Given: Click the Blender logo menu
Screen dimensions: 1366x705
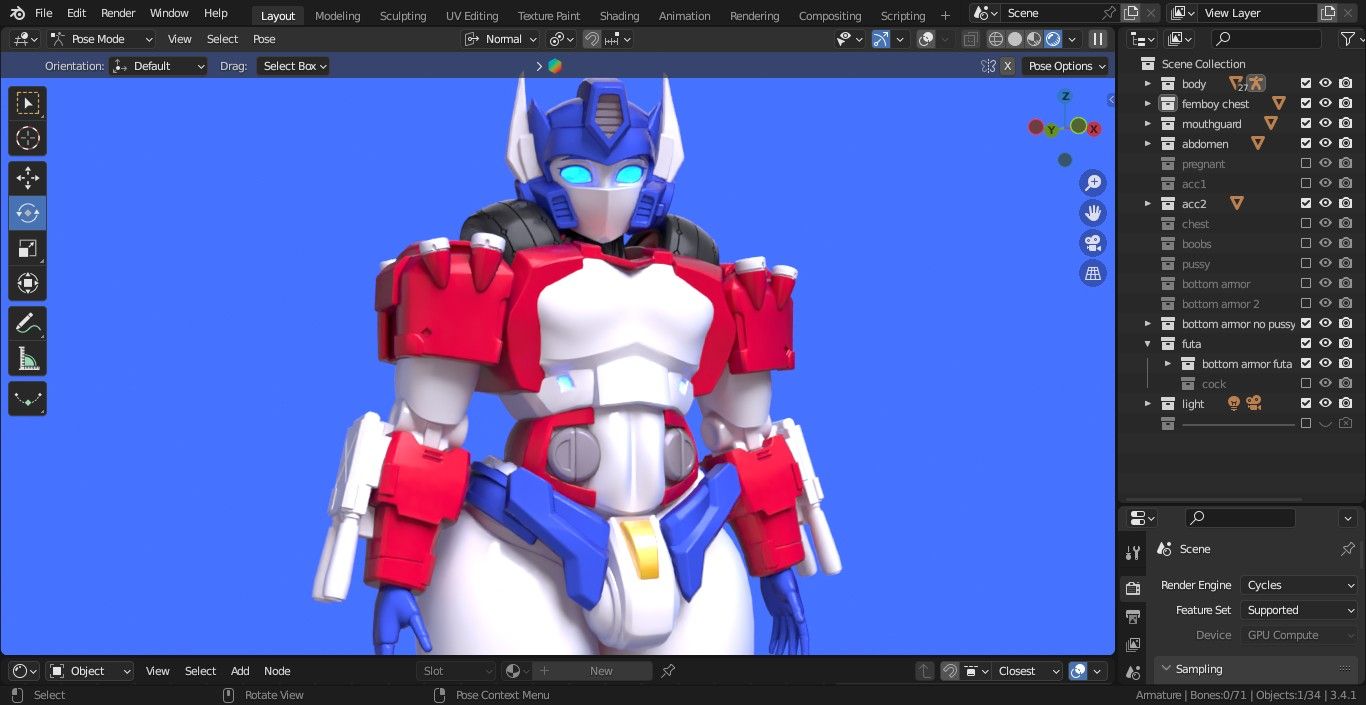Looking at the screenshot, I should point(17,13).
